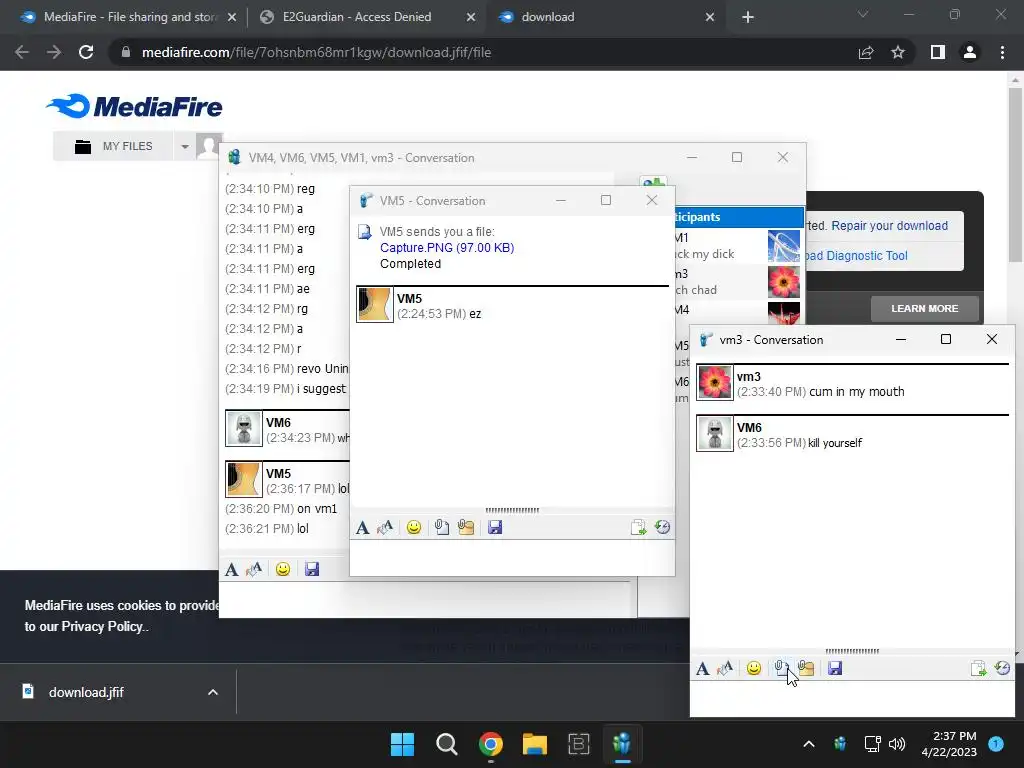Open the Windows Start menu
The image size is (1024, 768).
click(x=402, y=744)
